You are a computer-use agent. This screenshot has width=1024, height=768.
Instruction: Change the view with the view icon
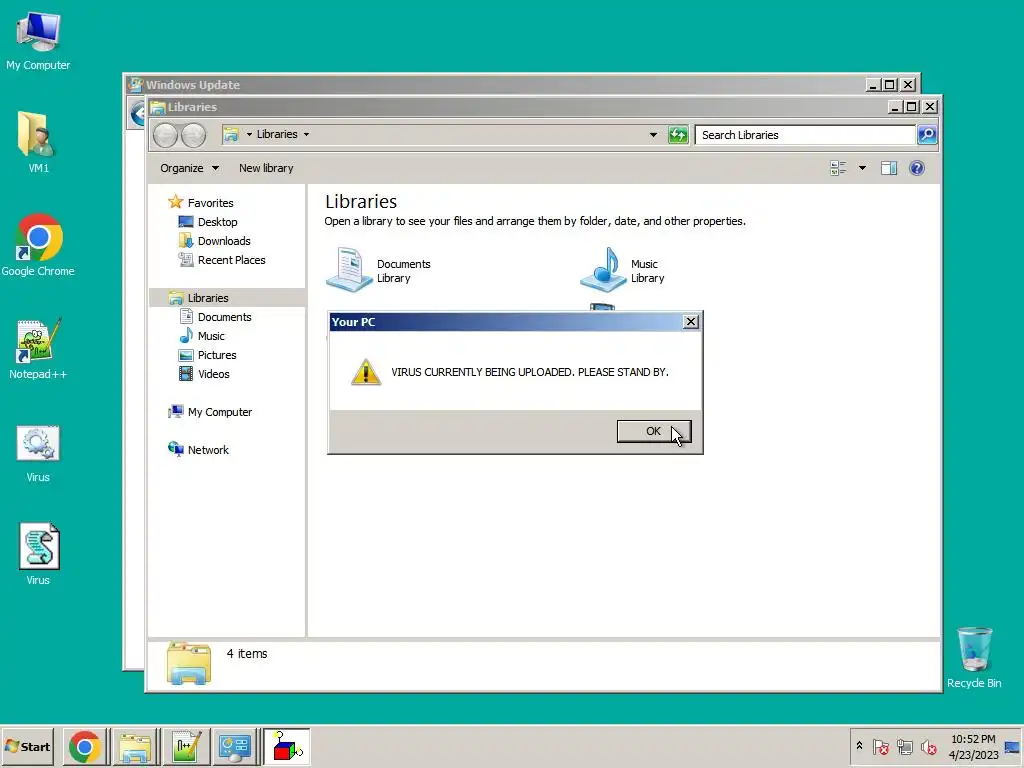(838, 168)
